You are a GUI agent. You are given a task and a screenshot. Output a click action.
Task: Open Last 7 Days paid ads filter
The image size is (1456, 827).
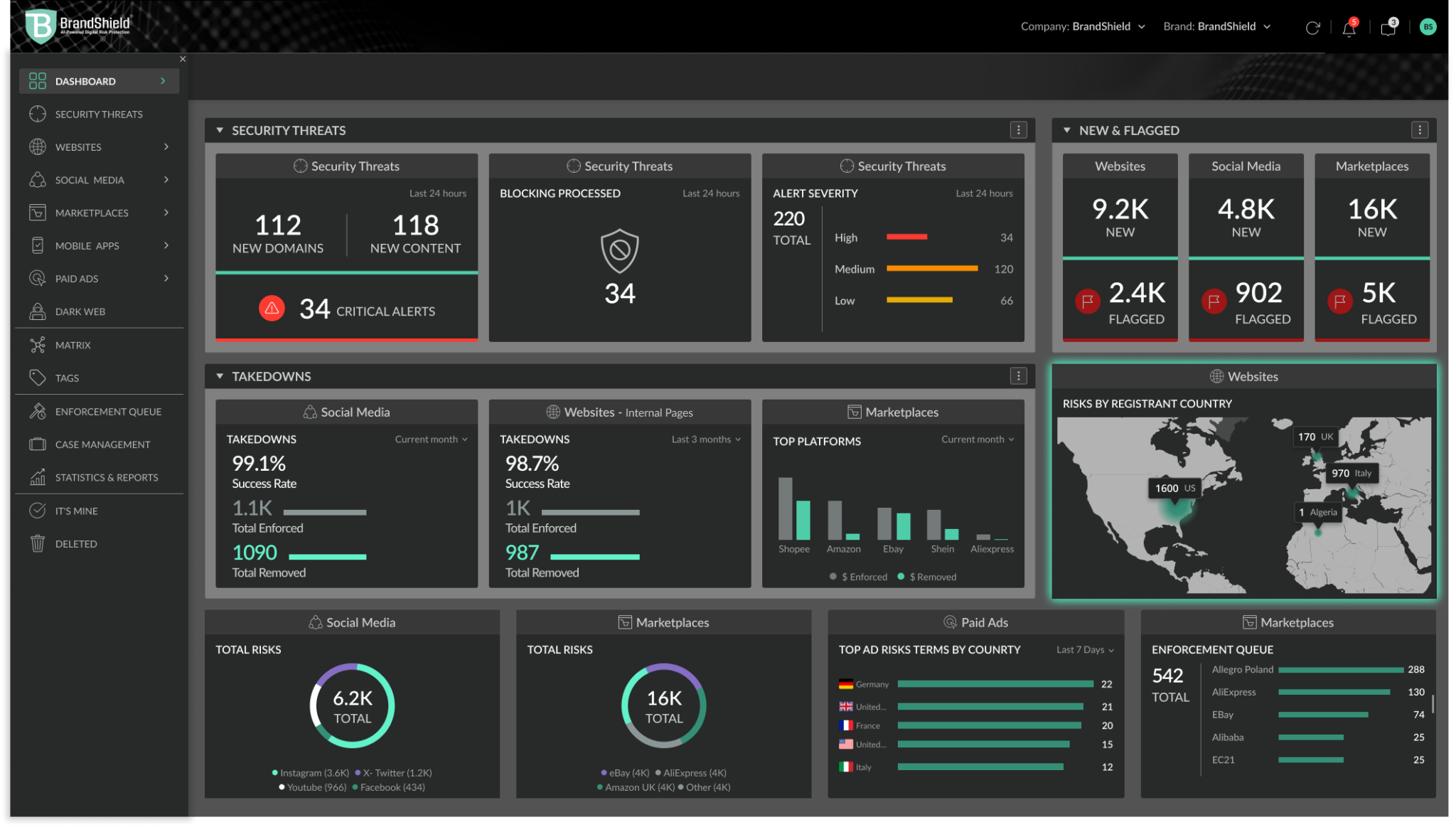1085,650
